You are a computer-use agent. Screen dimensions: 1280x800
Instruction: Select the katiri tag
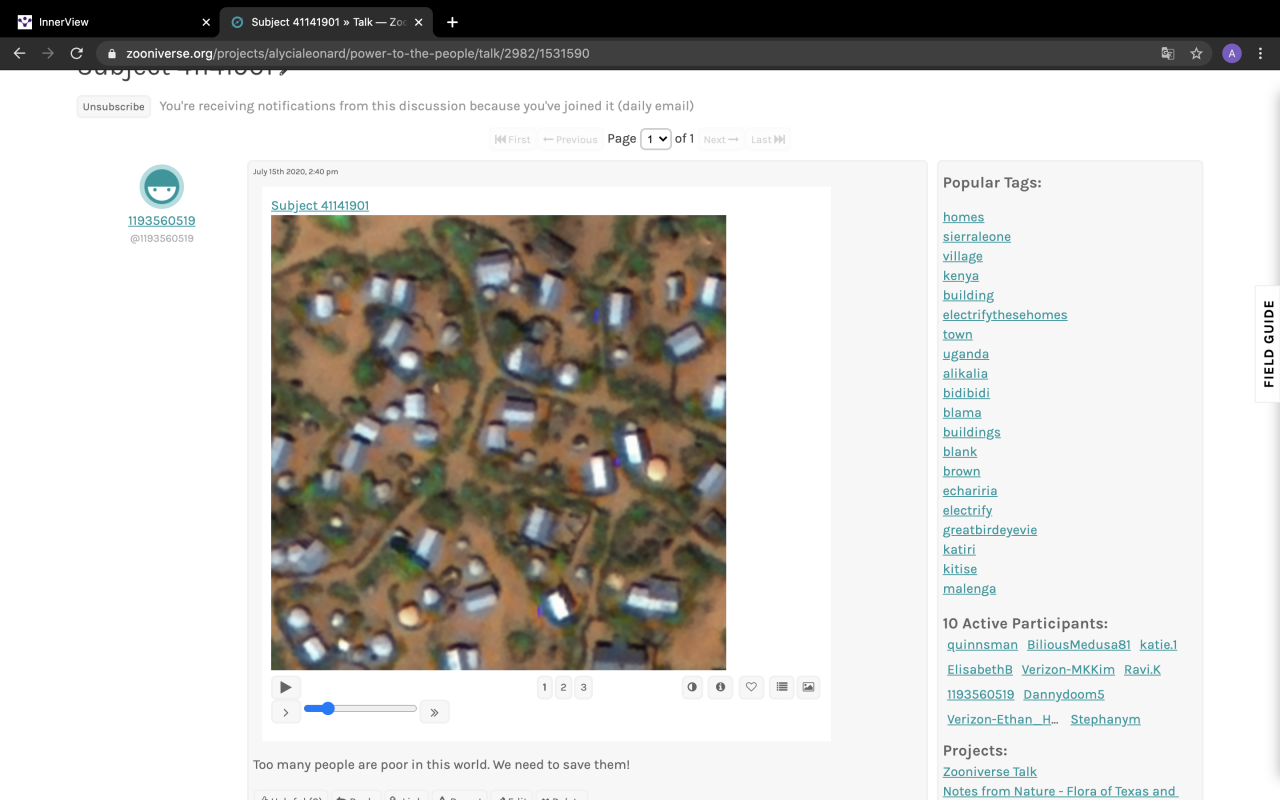tap(959, 549)
